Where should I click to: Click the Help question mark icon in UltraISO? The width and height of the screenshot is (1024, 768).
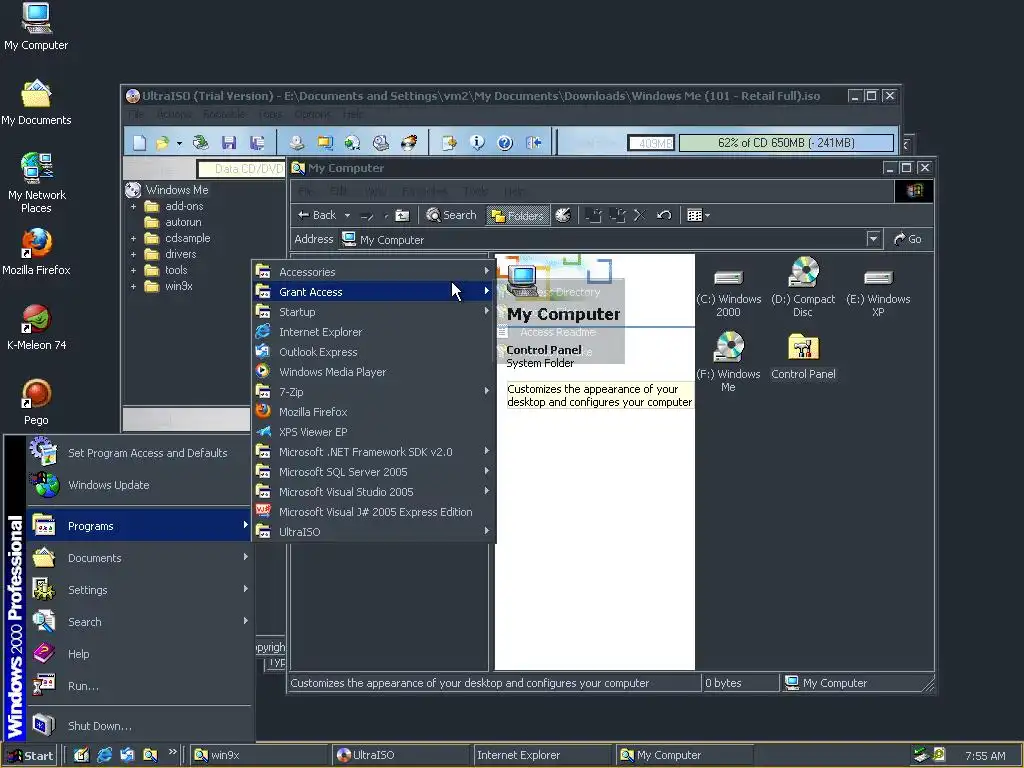(505, 142)
